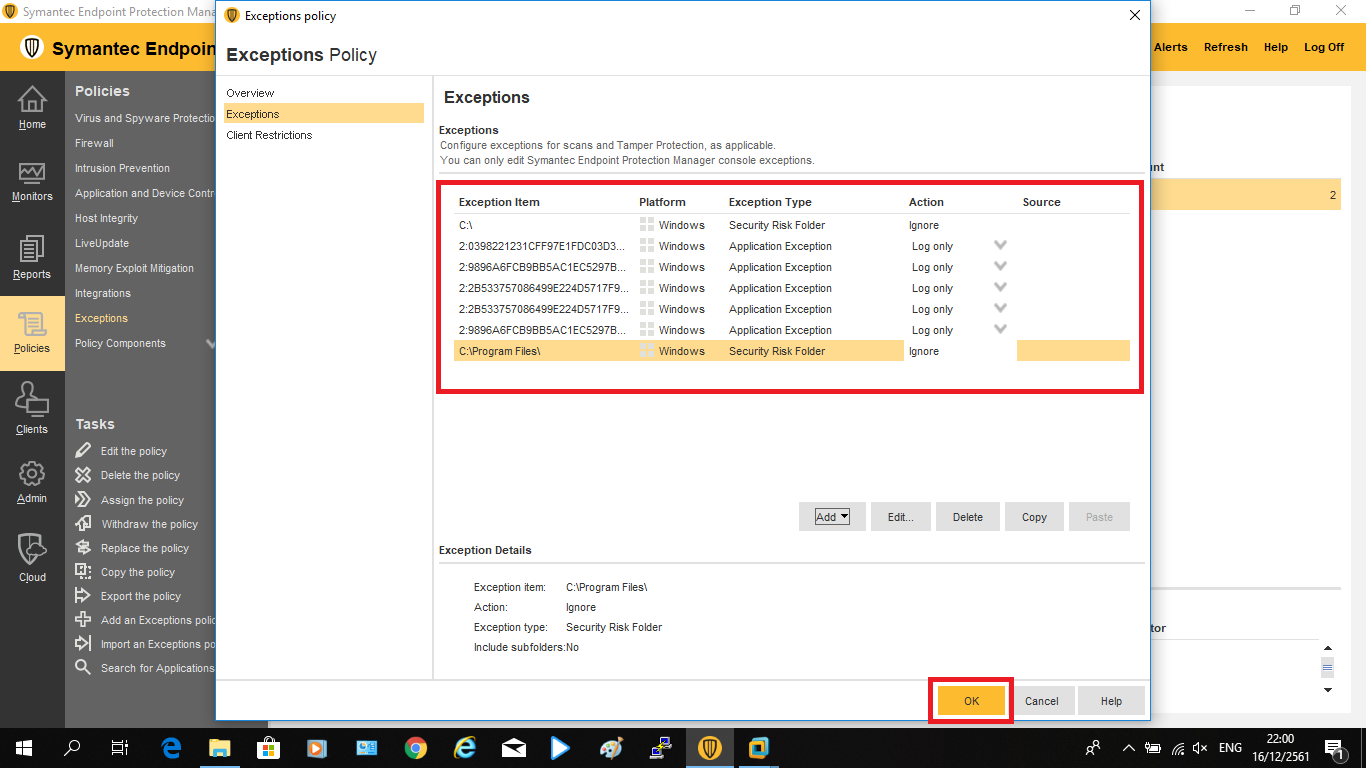The image size is (1366, 768).
Task: Expand the Policy Components chevron
Action: point(210,344)
